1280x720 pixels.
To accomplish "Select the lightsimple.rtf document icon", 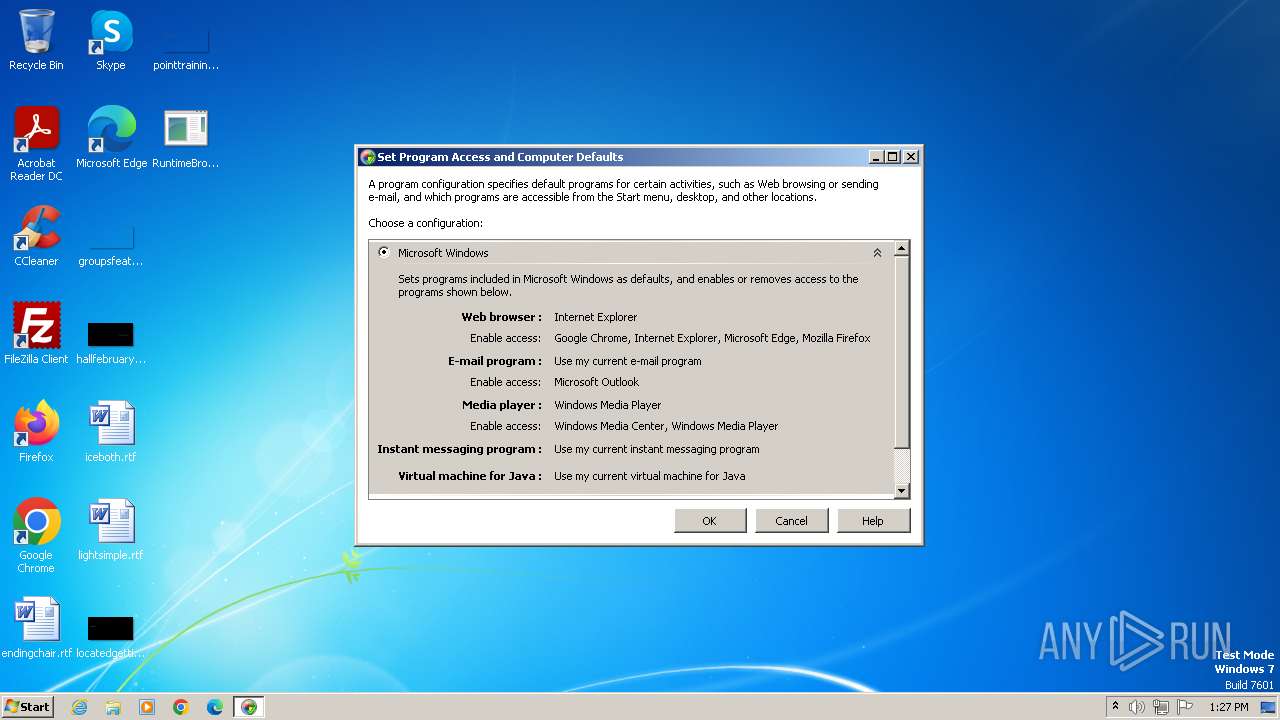I will [111, 530].
